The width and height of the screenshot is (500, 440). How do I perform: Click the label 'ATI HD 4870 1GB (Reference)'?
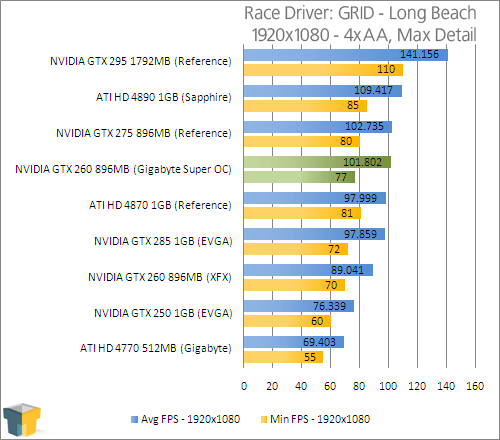[x=160, y=205]
